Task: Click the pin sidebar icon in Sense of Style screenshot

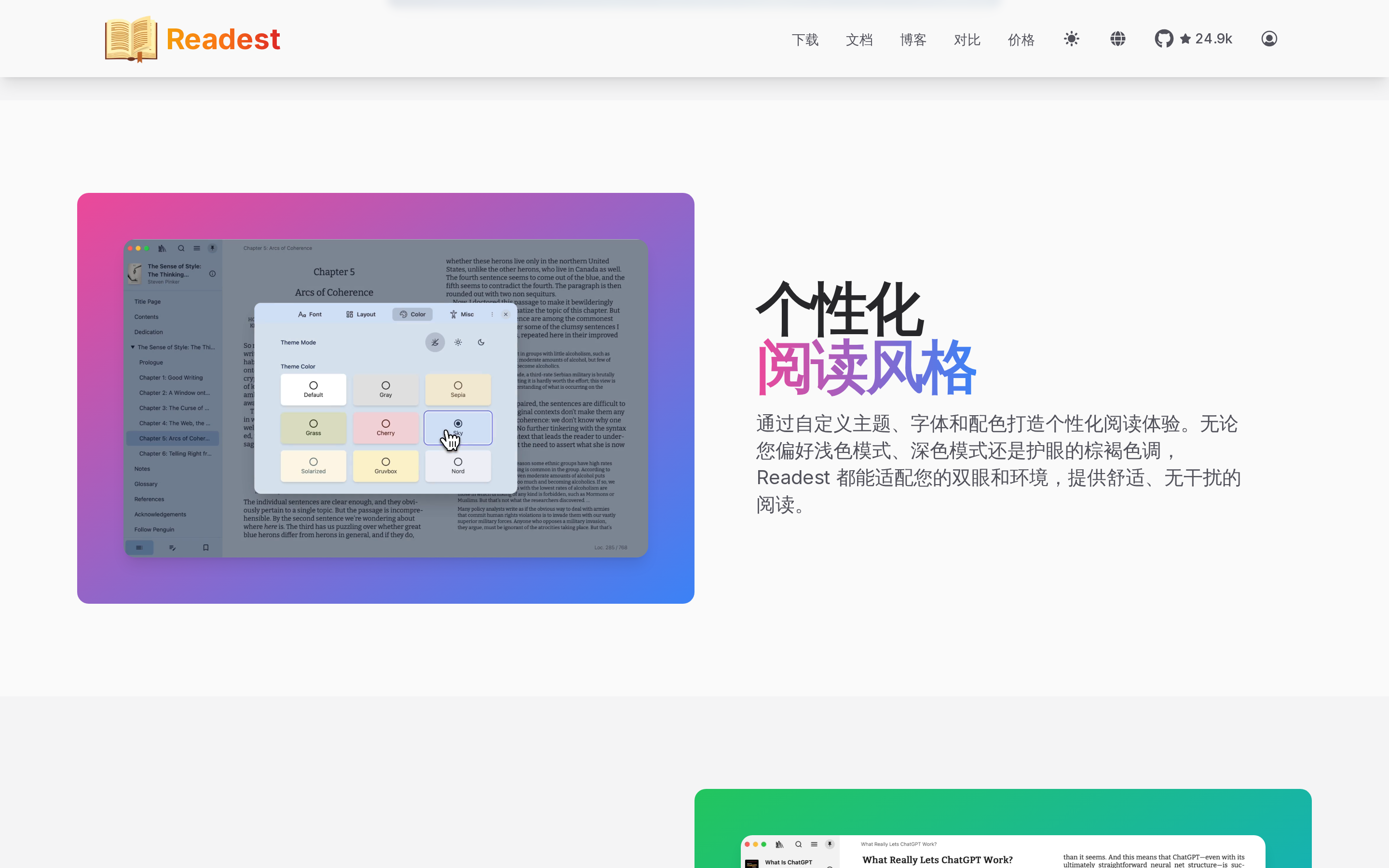Action: click(x=212, y=248)
